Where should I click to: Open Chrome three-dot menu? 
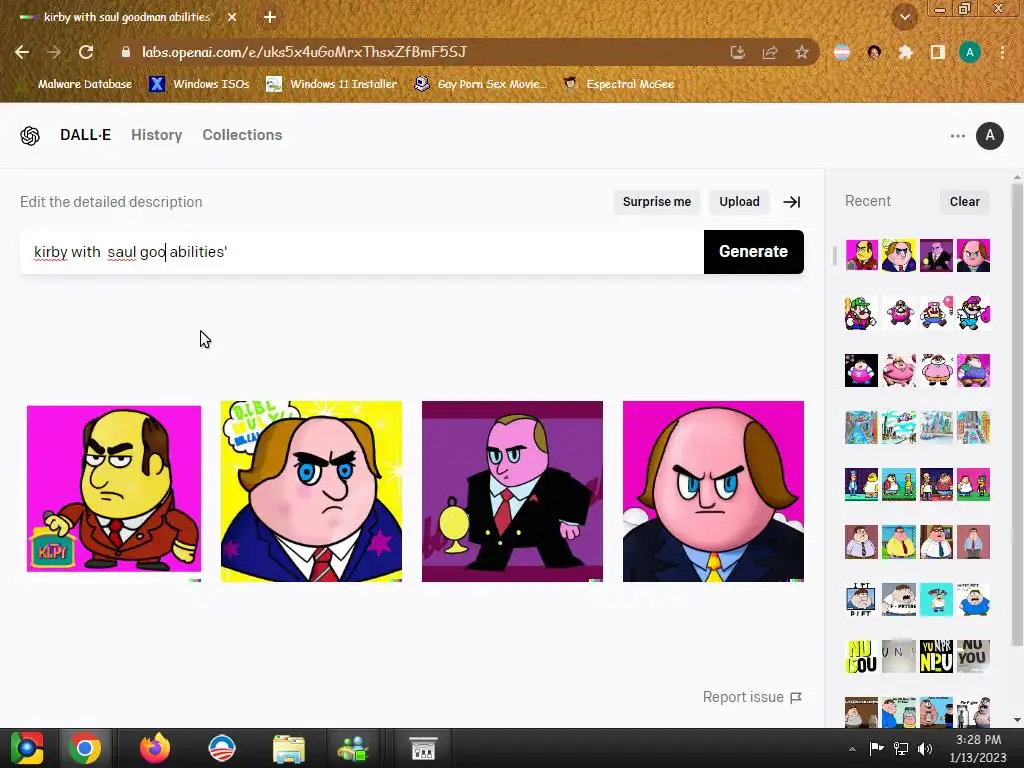pos(1002,52)
